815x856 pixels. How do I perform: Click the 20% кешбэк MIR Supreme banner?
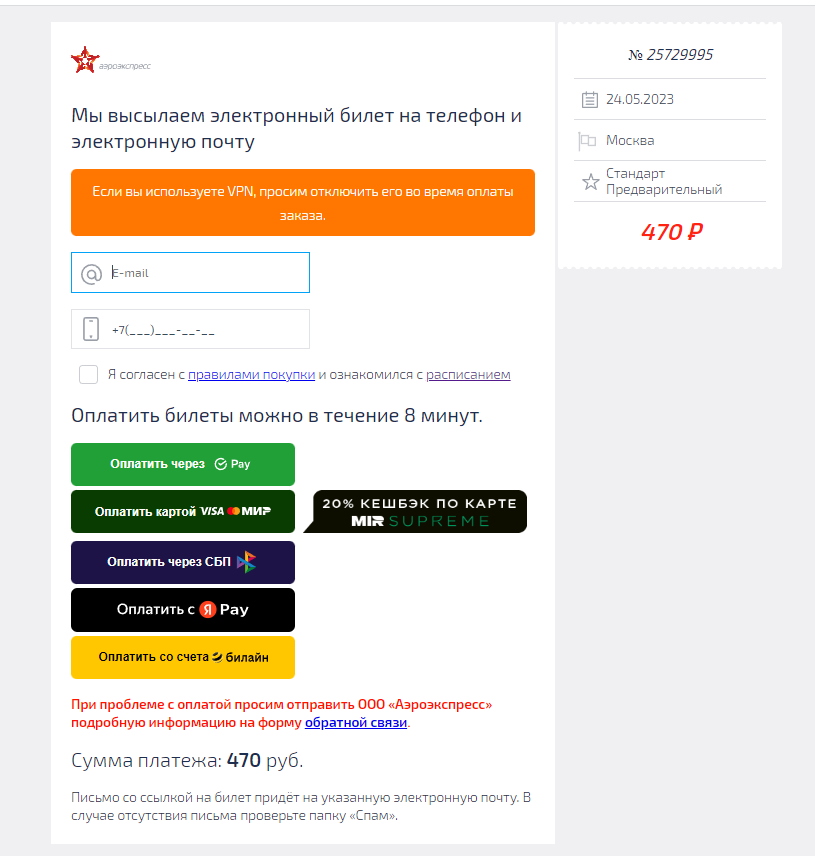416,512
